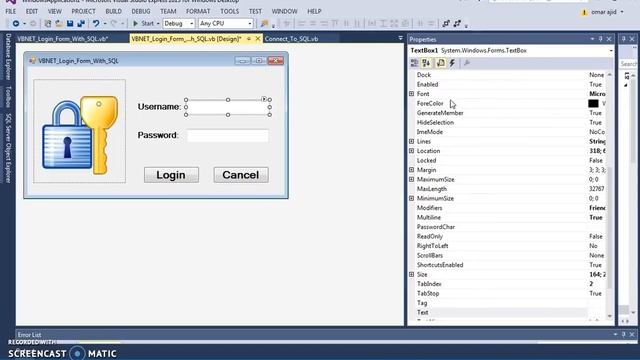Click the Login button on form
640x360 pixels.
[x=171, y=175]
